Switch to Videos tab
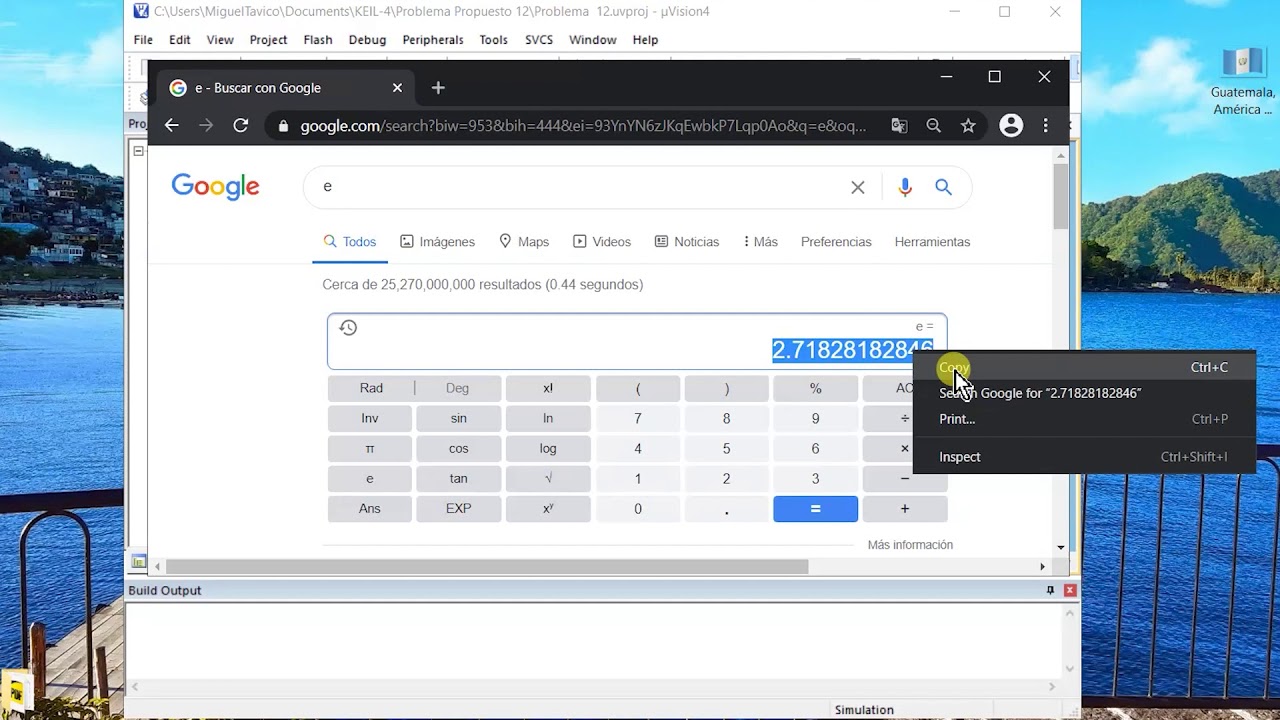Viewport: 1280px width, 720px height. [602, 242]
